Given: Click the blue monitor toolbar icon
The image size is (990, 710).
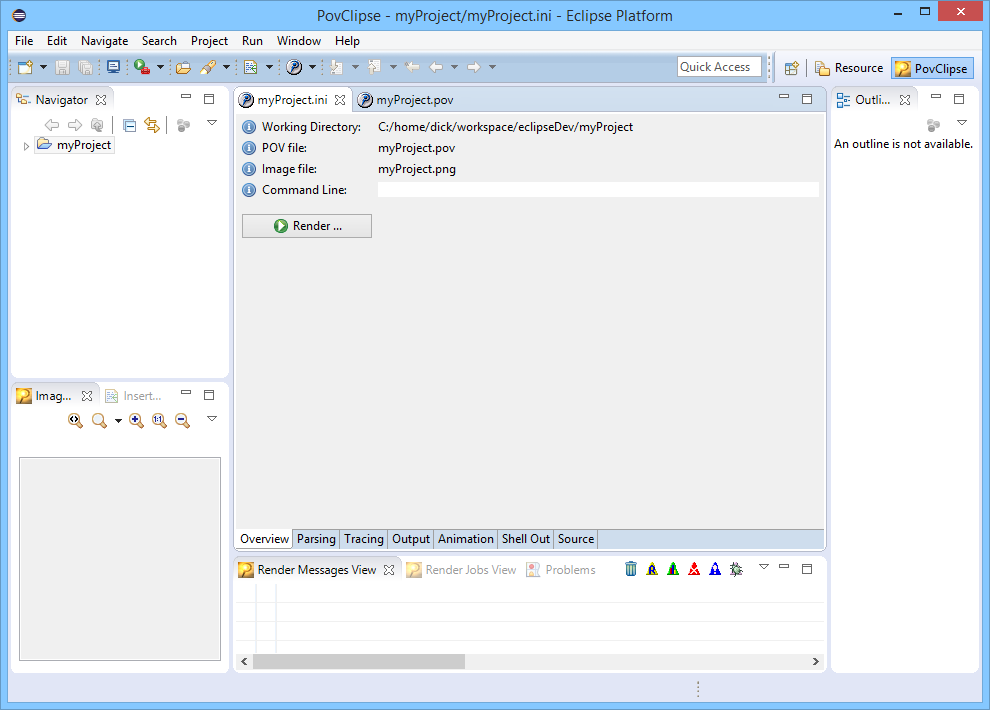Looking at the screenshot, I should [114, 67].
